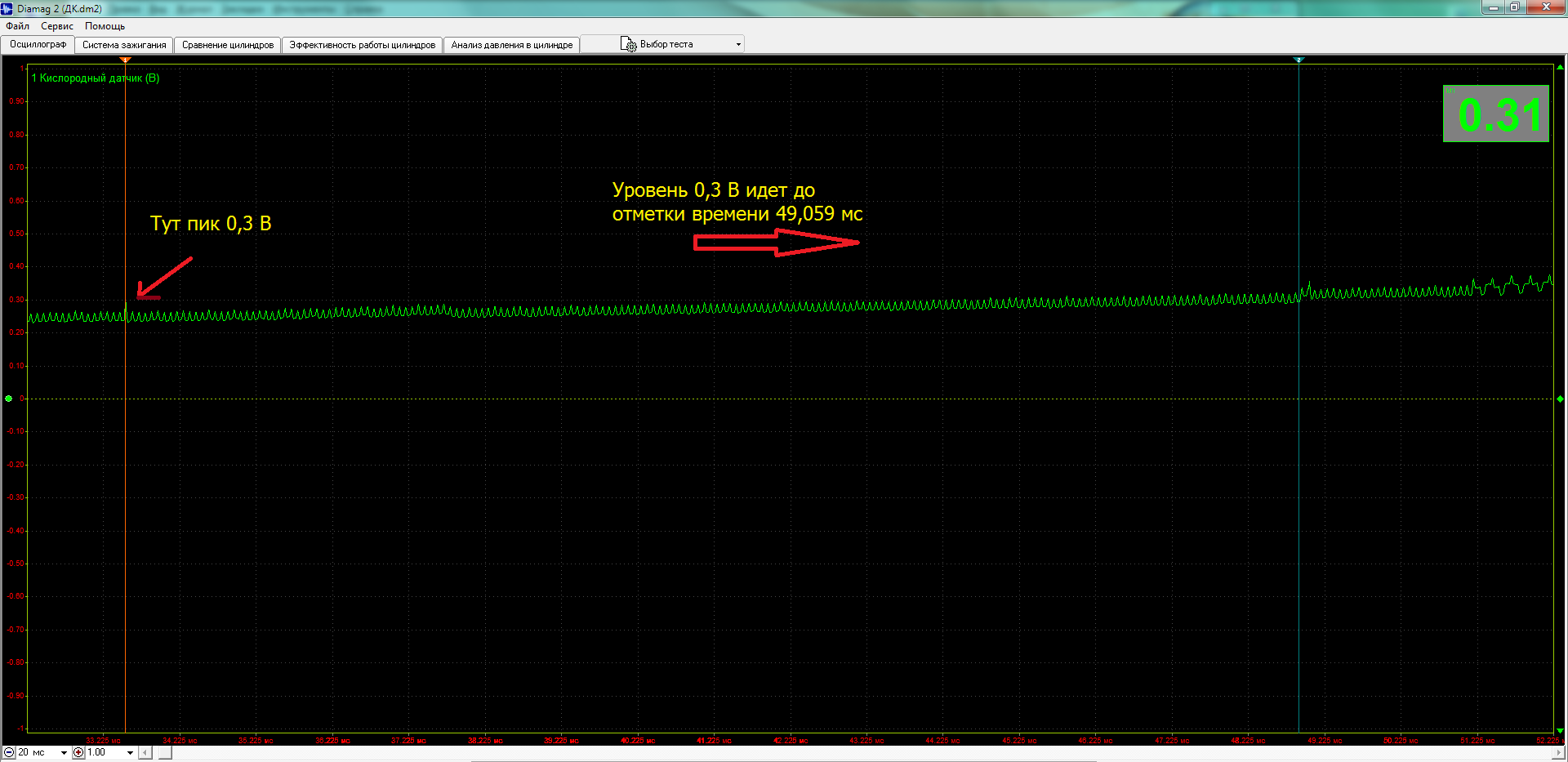Switch to the Сравнение цилиндров tab
Viewport: 1568px width, 762px height.
point(228,45)
